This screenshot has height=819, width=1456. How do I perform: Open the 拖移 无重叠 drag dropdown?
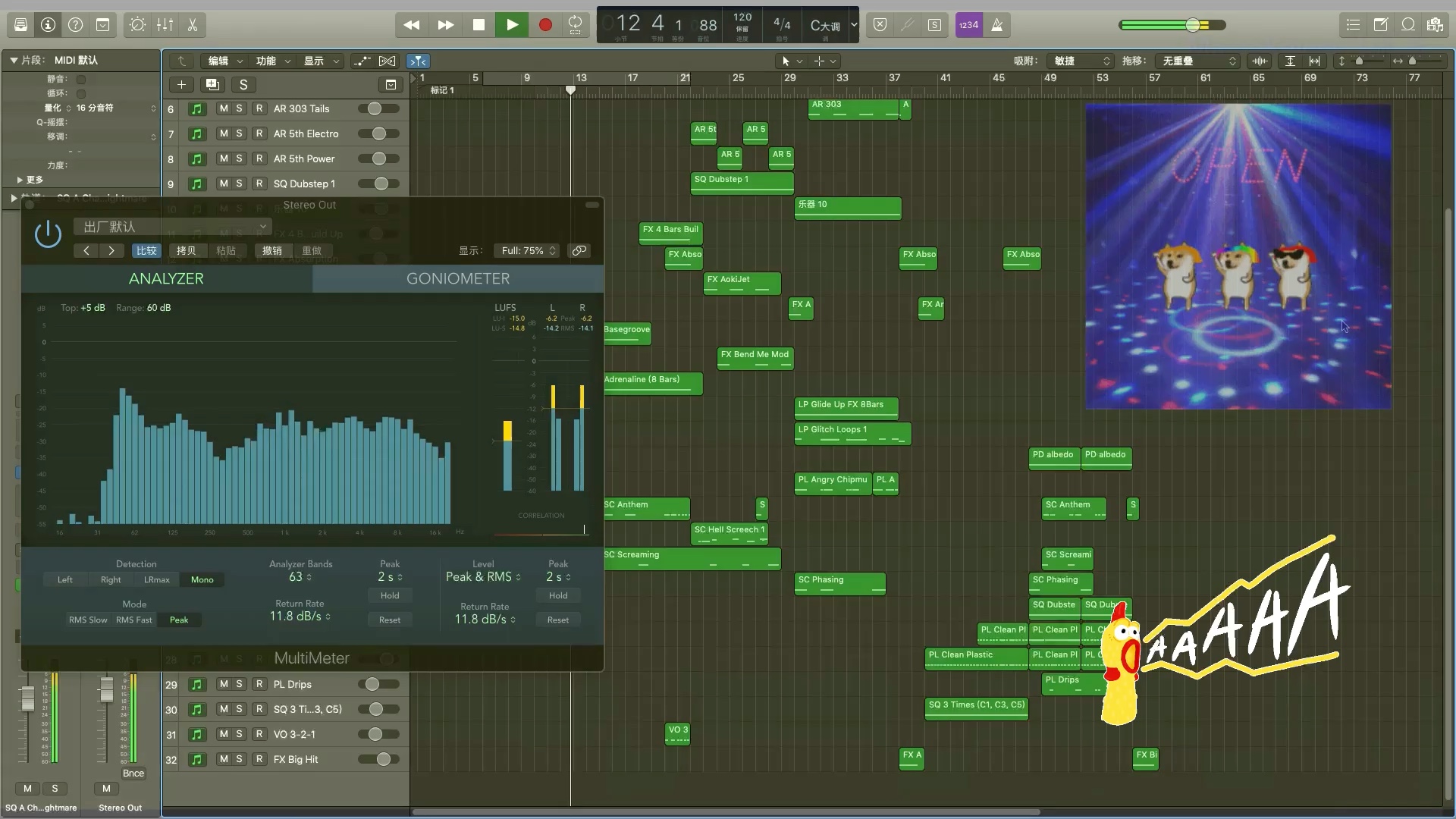pos(1198,61)
